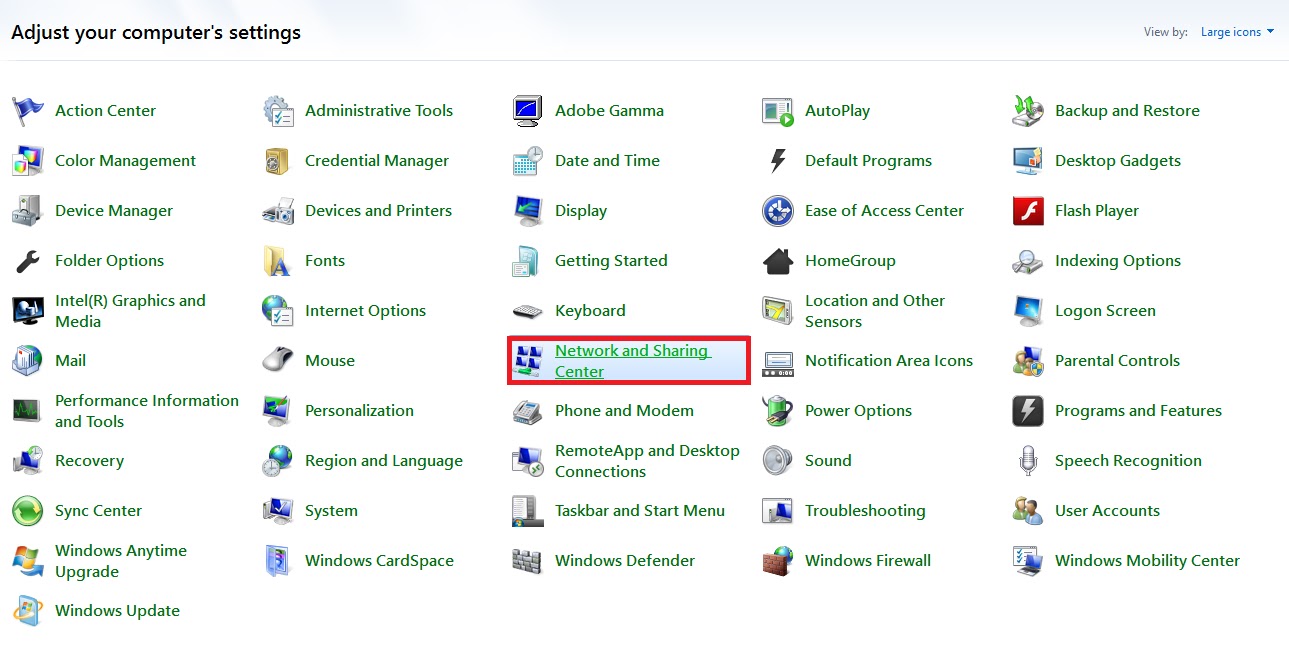Click the HomeGroup house icon
Image resolution: width=1289 pixels, height=649 pixels.
click(x=778, y=261)
